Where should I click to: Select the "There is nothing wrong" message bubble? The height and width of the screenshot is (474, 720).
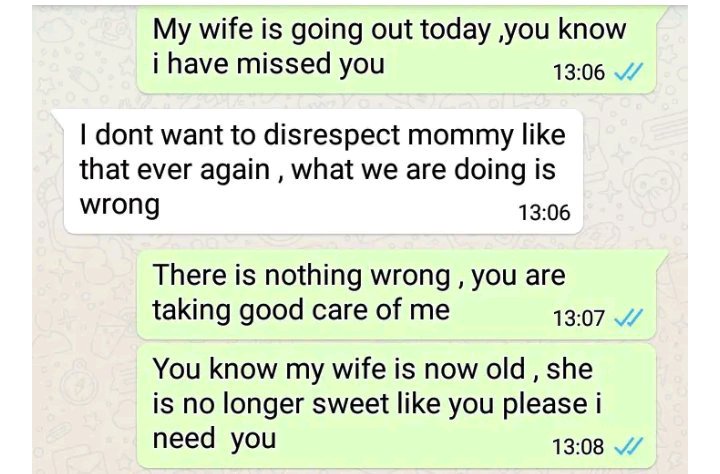395,296
